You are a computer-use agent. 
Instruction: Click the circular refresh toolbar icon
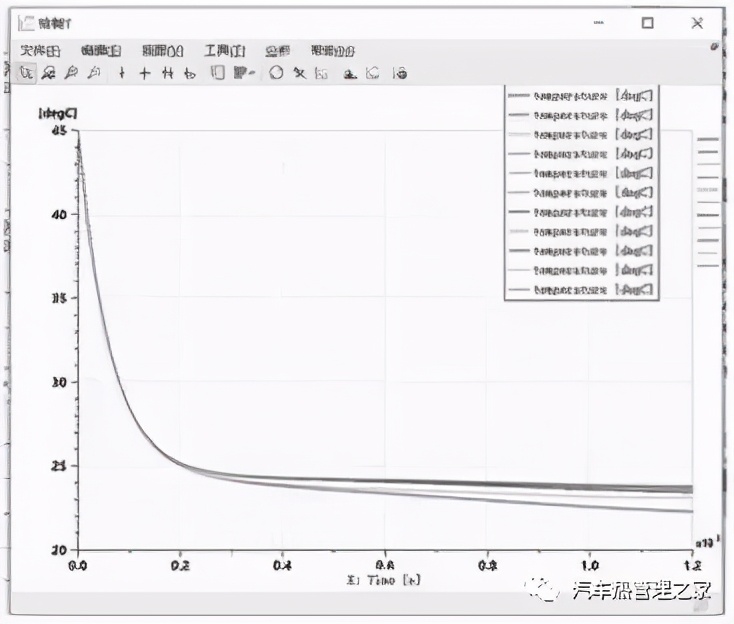(276, 73)
